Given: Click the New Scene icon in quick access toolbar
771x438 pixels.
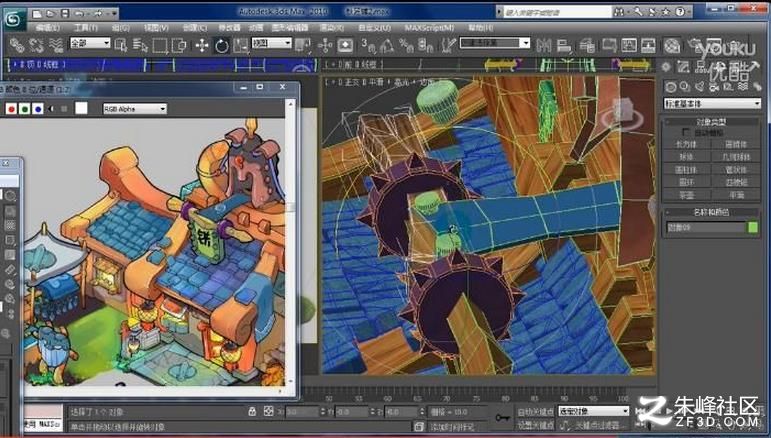Looking at the screenshot, I should 36,14.
